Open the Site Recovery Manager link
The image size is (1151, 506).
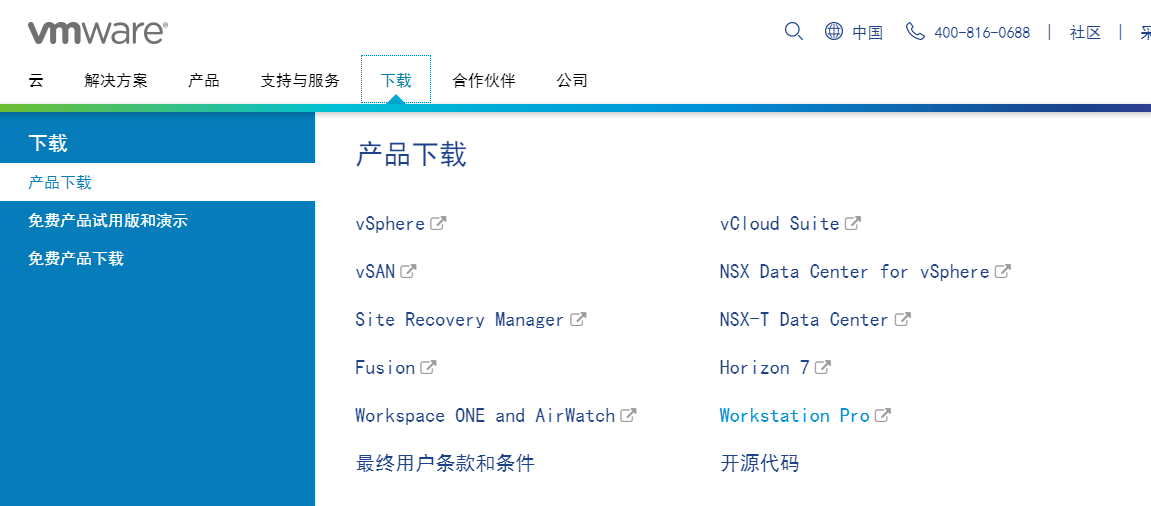coord(460,320)
